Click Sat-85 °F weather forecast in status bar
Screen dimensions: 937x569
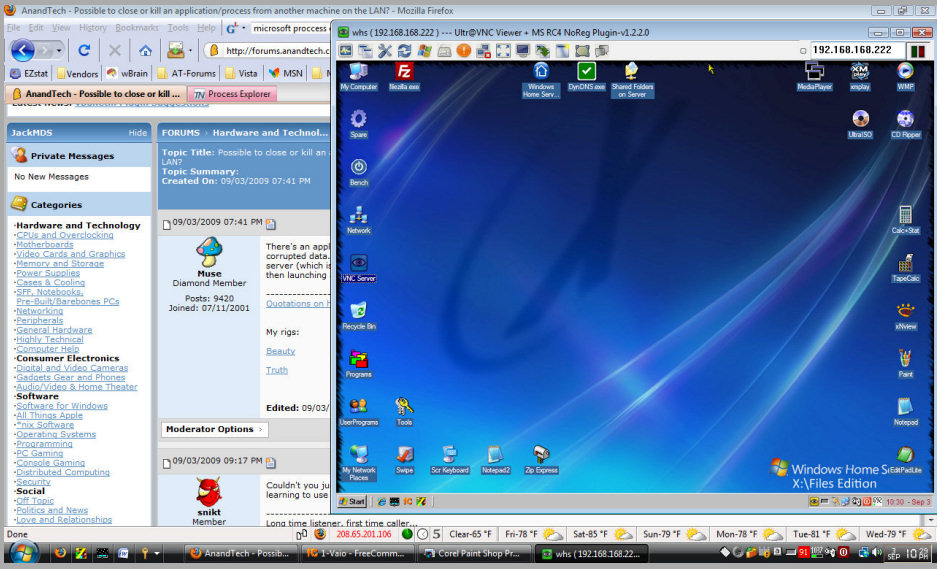[x=603, y=534]
